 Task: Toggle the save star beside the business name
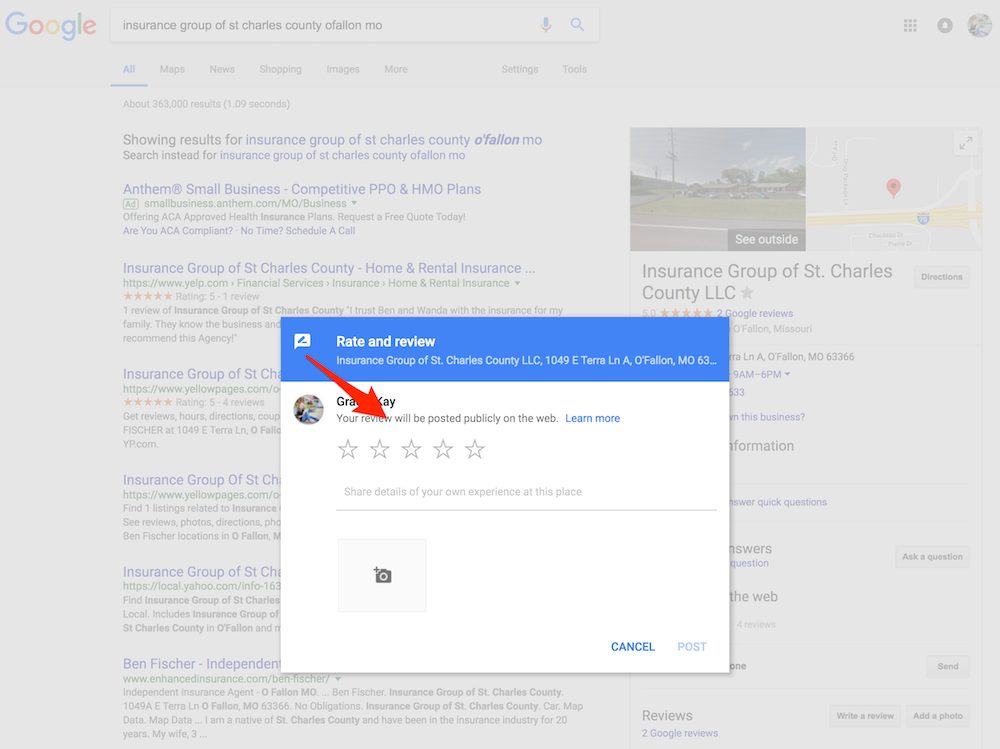coord(747,293)
